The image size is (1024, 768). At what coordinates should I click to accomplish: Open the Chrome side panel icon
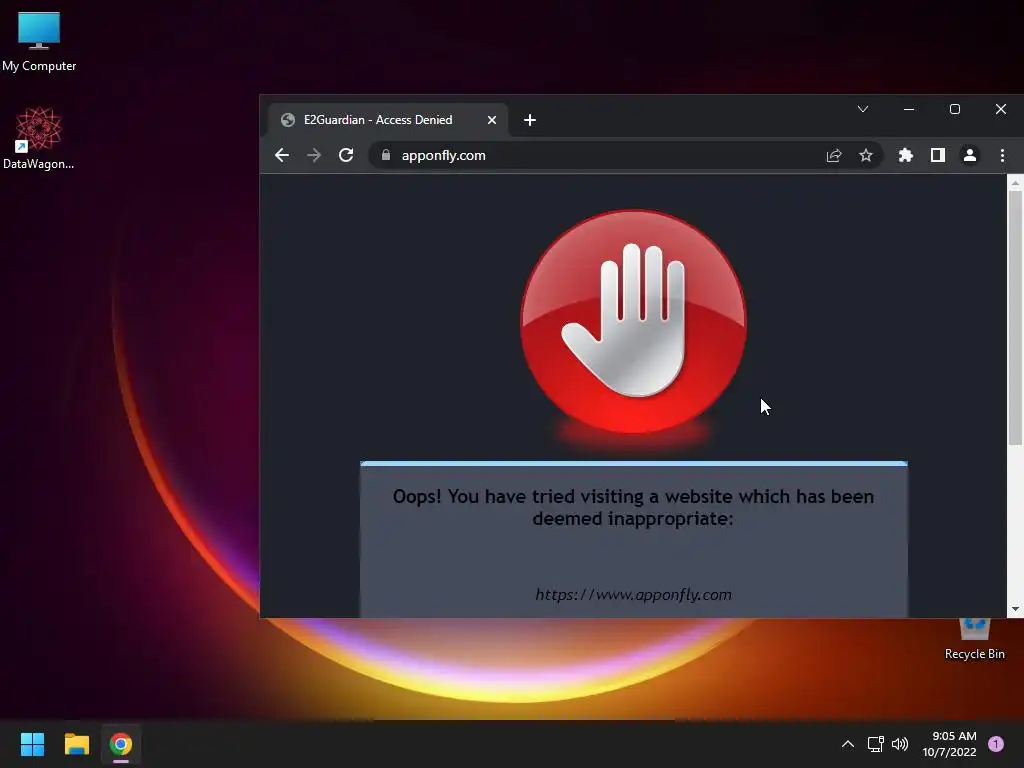(938, 155)
